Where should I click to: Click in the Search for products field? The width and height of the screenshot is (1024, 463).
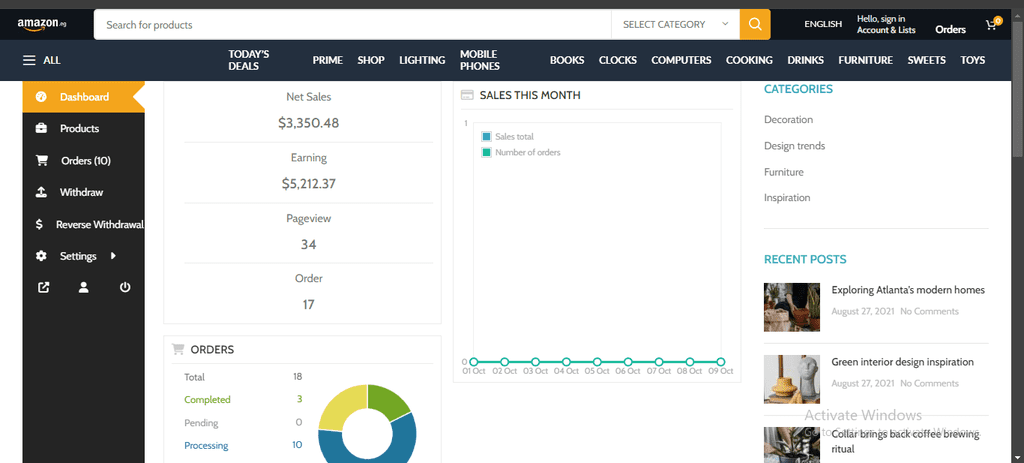353,24
